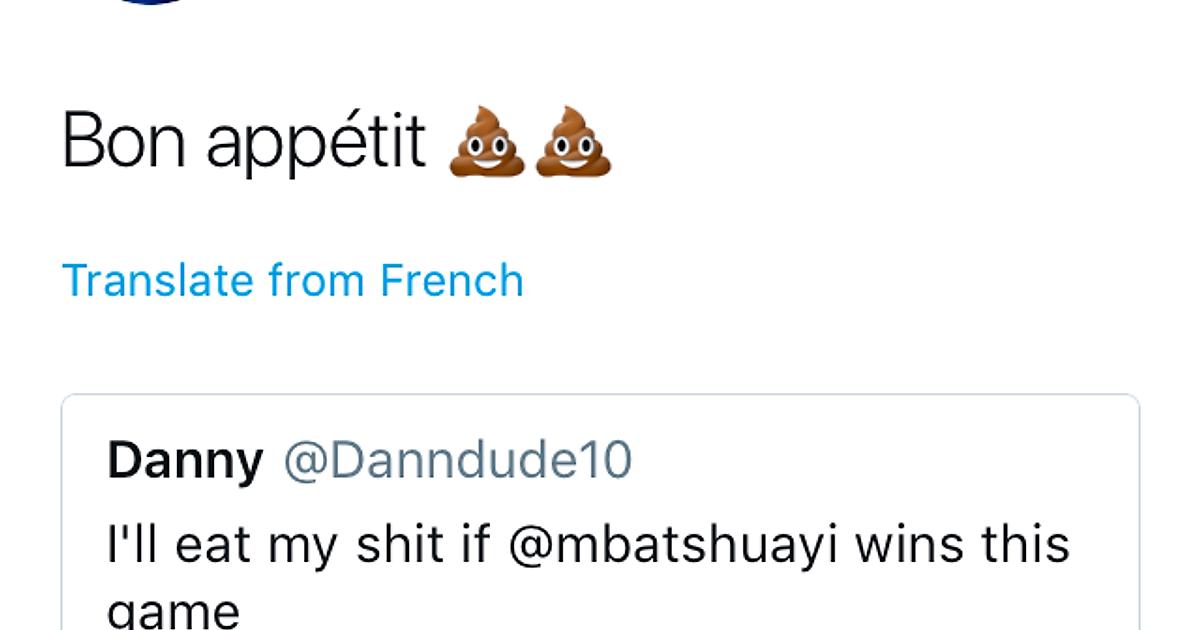Open Danny's profile via display name
Screen dimensions: 1200x630
coord(185,461)
